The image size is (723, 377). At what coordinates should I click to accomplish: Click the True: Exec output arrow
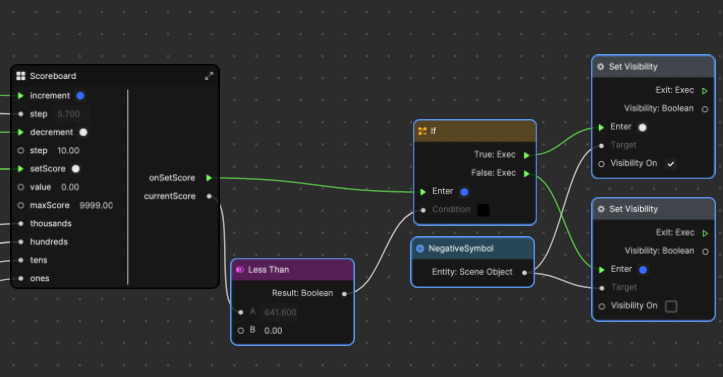pos(527,155)
